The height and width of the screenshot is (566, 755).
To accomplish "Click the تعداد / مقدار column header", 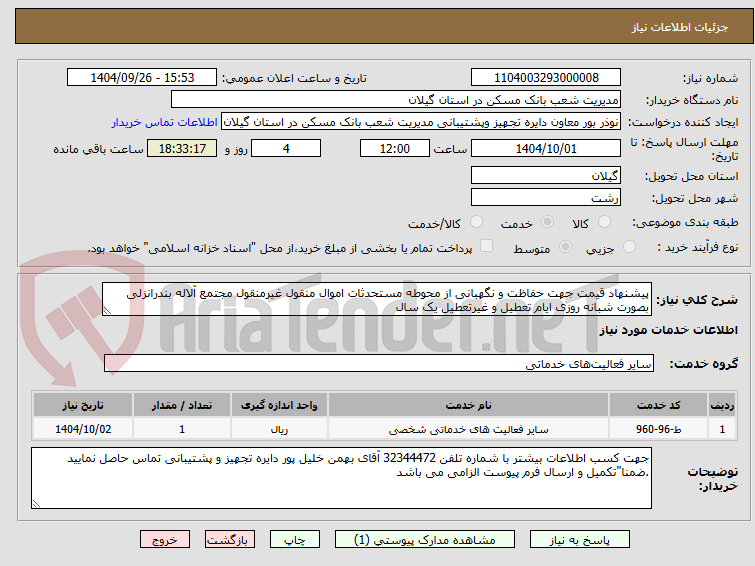I will tap(182, 405).
